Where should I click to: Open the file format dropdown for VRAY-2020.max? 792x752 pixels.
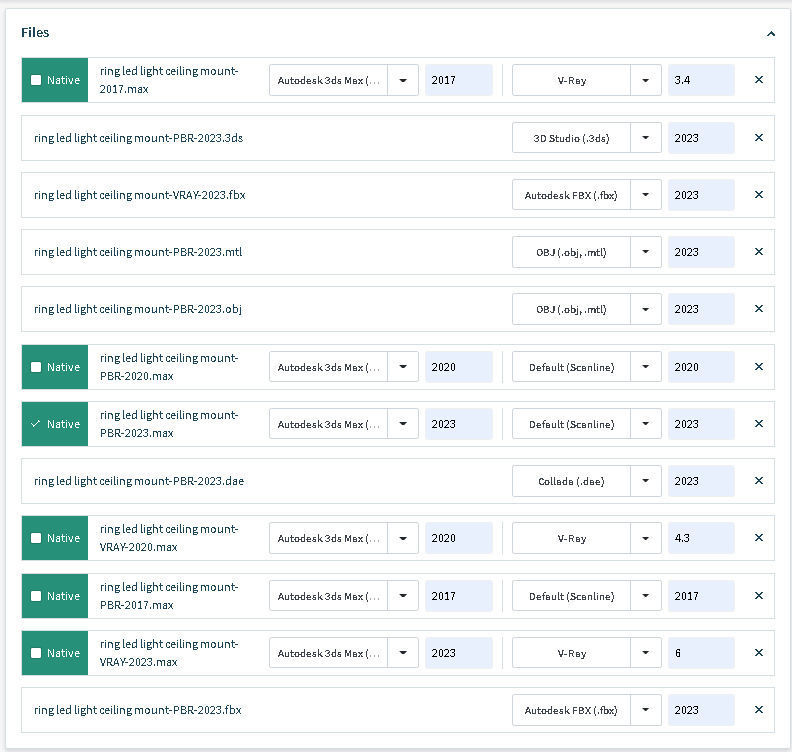[403, 538]
